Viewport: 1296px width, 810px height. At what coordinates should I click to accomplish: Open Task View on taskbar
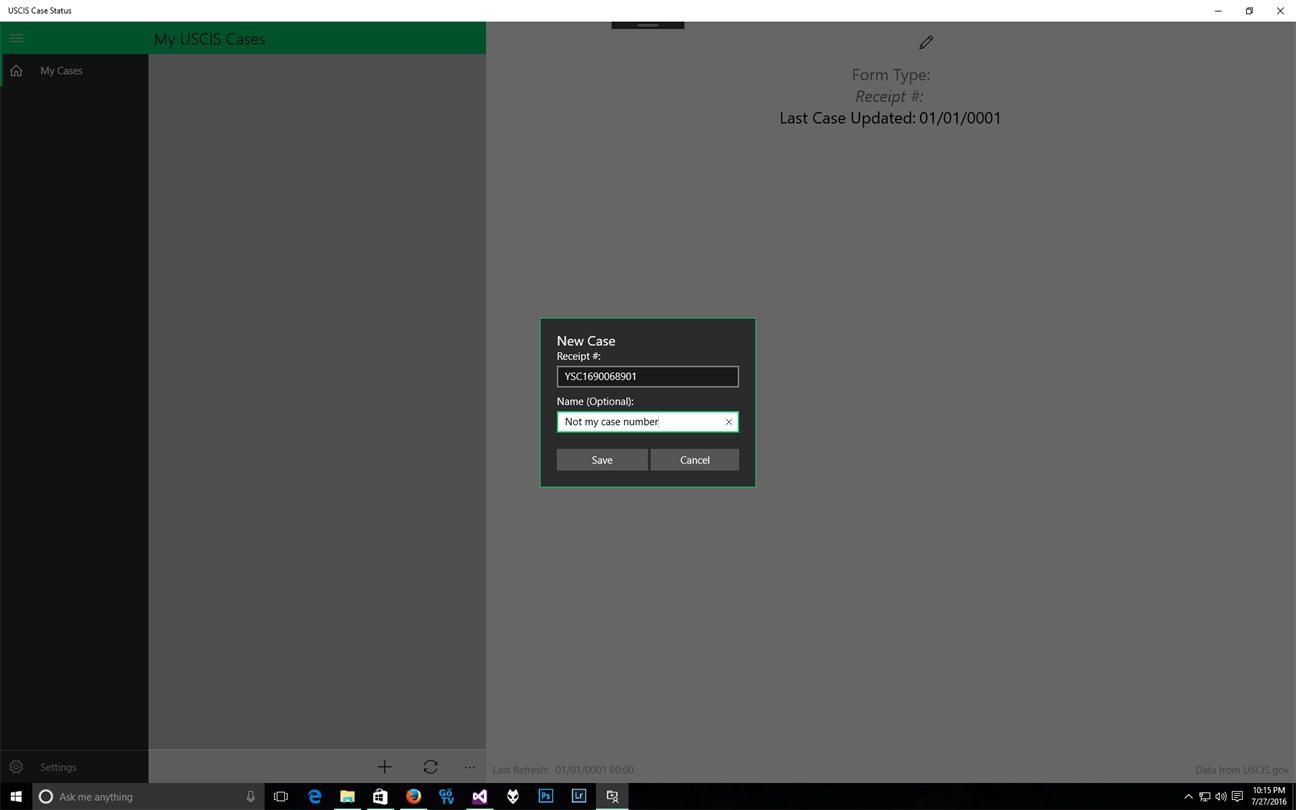pos(281,797)
